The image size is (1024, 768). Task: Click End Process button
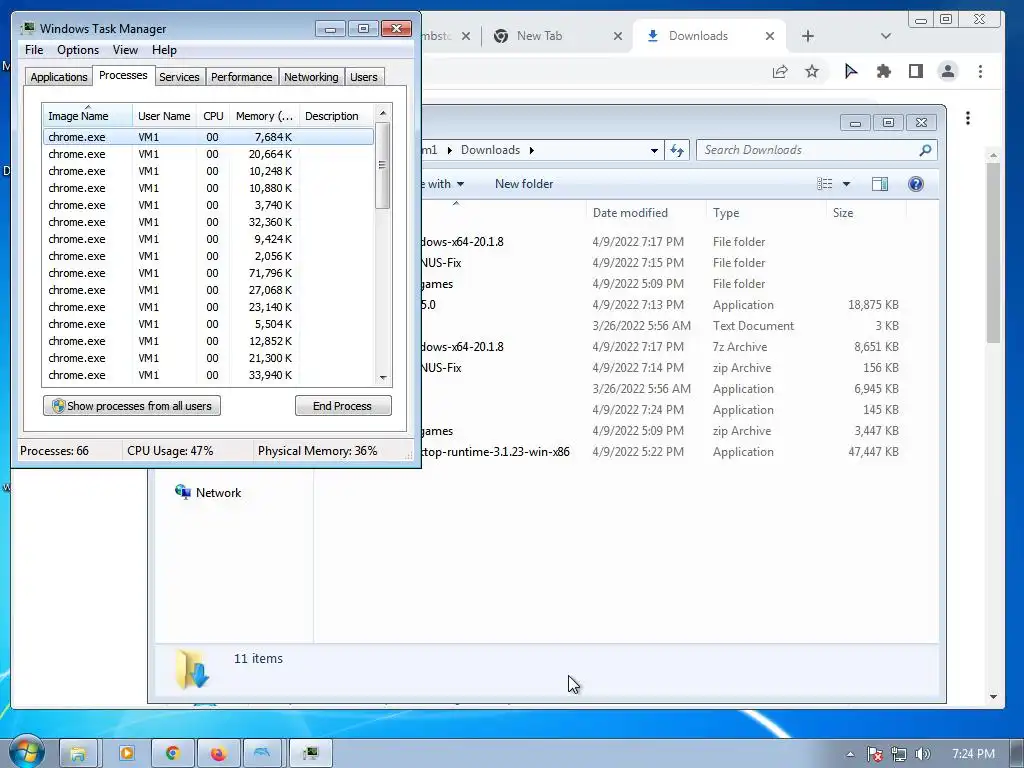pyautogui.click(x=343, y=406)
